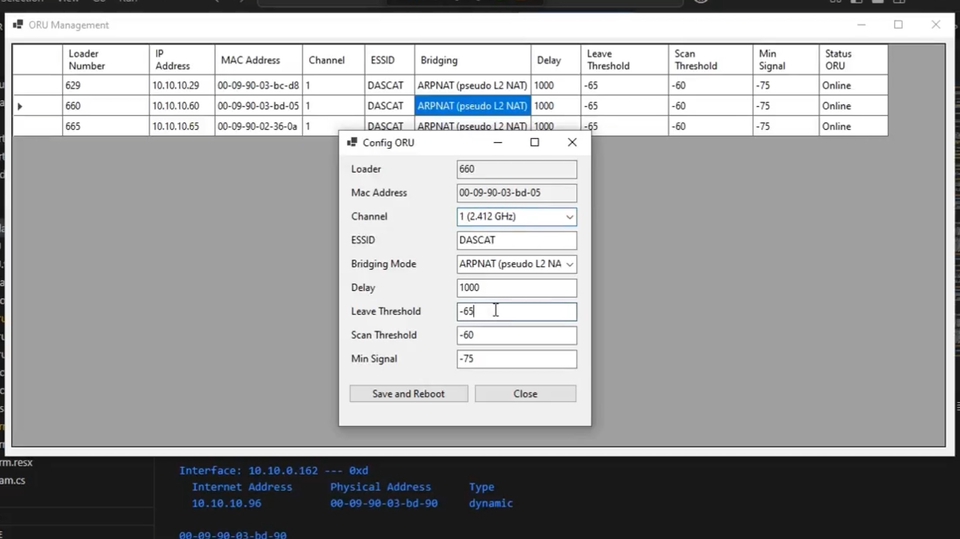960x539 pixels.
Task: Click Leave Threshold cell -65 in row 629
Action: coord(624,85)
